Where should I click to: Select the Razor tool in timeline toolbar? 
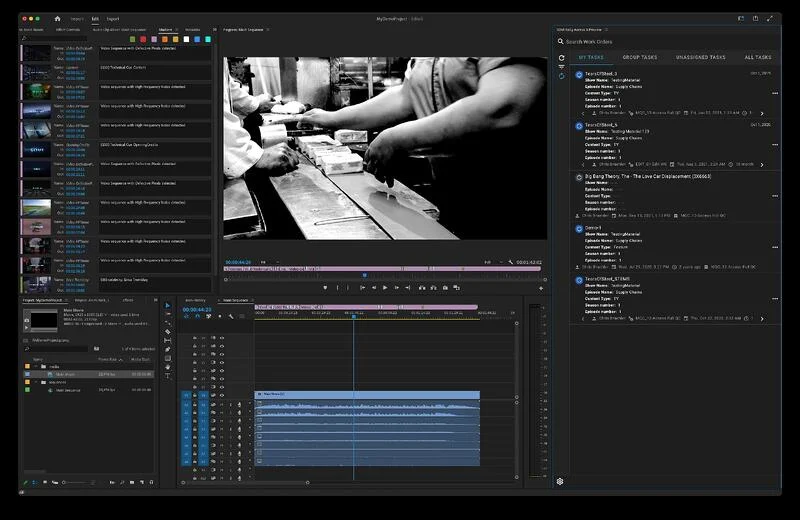[x=167, y=332]
